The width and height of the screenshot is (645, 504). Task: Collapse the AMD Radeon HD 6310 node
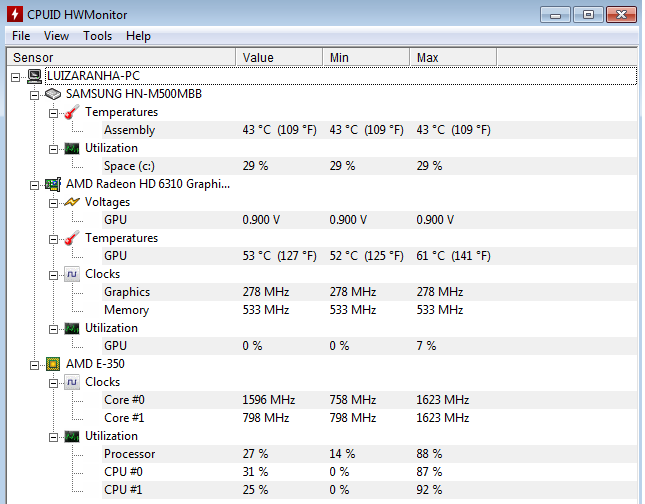(x=35, y=185)
